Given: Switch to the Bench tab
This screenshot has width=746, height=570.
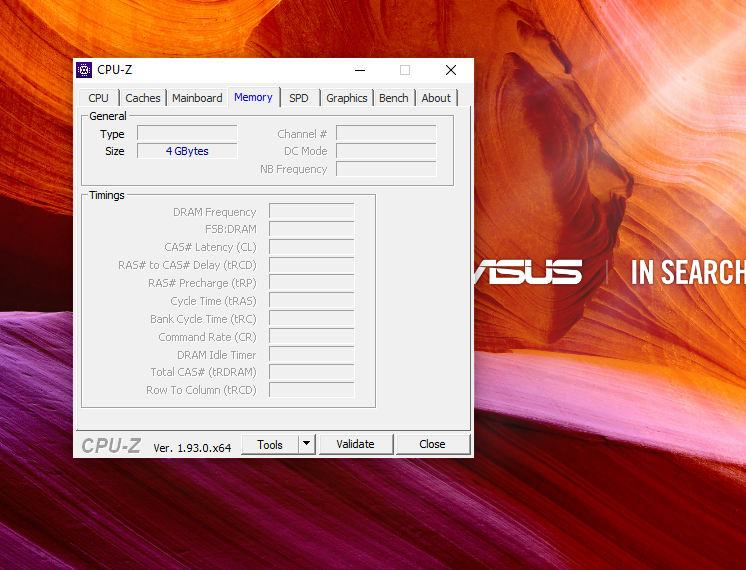Looking at the screenshot, I should click(x=393, y=98).
